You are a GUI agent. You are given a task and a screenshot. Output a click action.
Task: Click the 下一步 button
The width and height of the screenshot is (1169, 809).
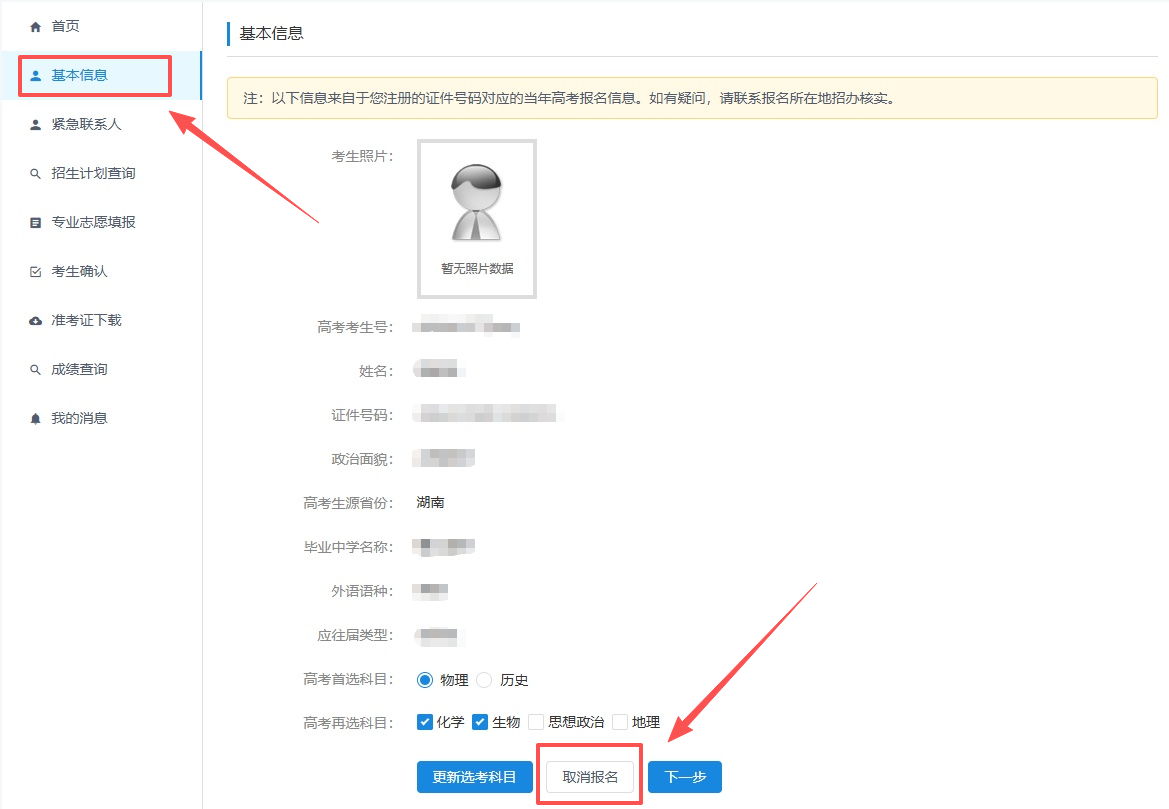(x=684, y=777)
